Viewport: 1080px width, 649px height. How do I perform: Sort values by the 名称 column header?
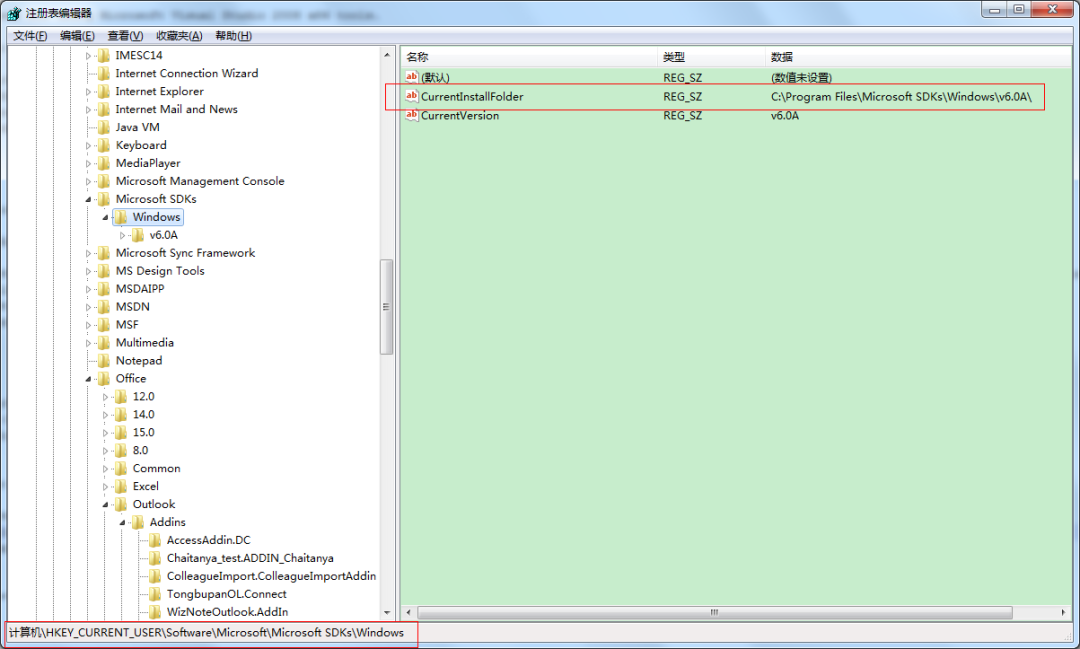[x=529, y=56]
